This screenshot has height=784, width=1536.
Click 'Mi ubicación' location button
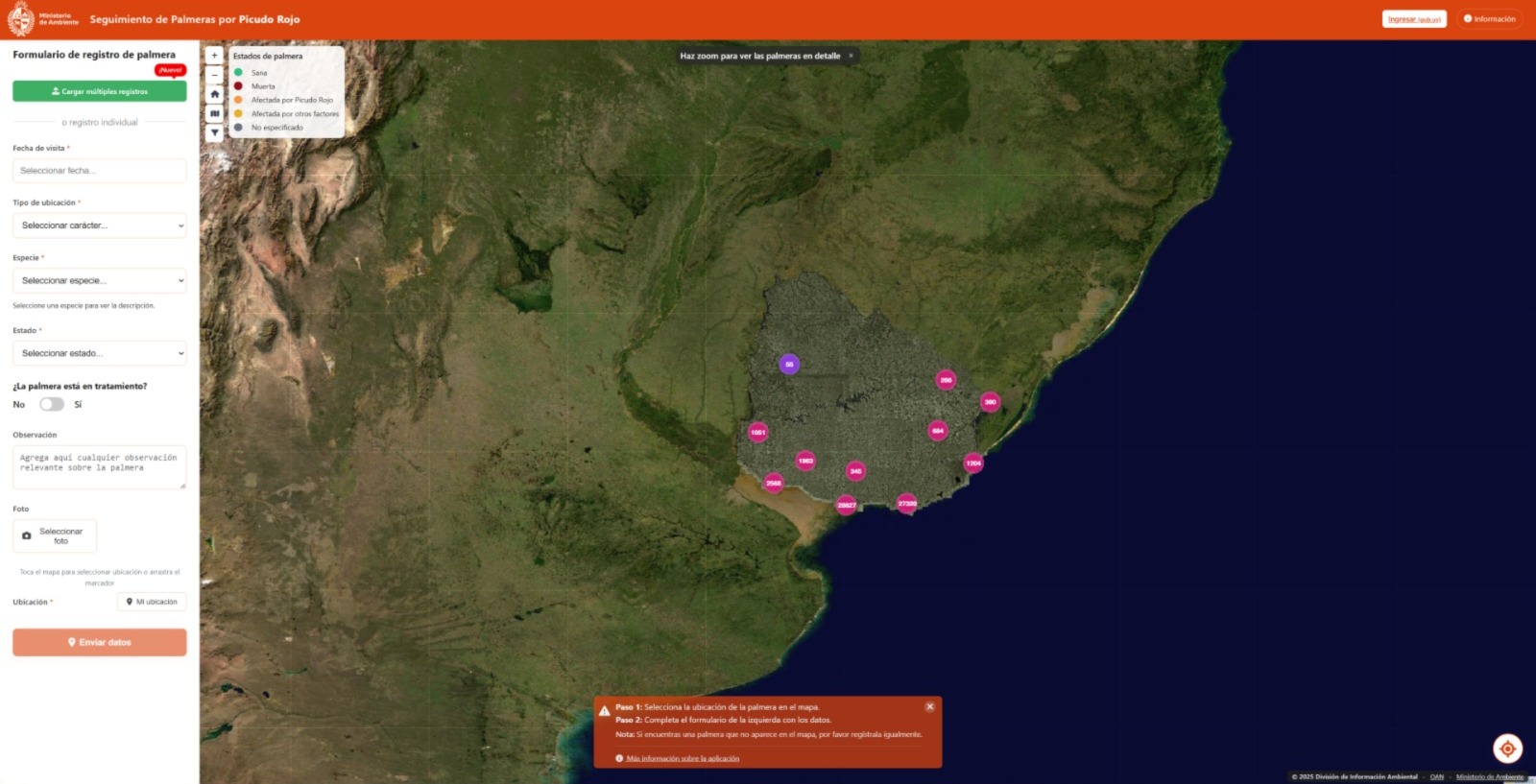pyautogui.click(x=152, y=602)
